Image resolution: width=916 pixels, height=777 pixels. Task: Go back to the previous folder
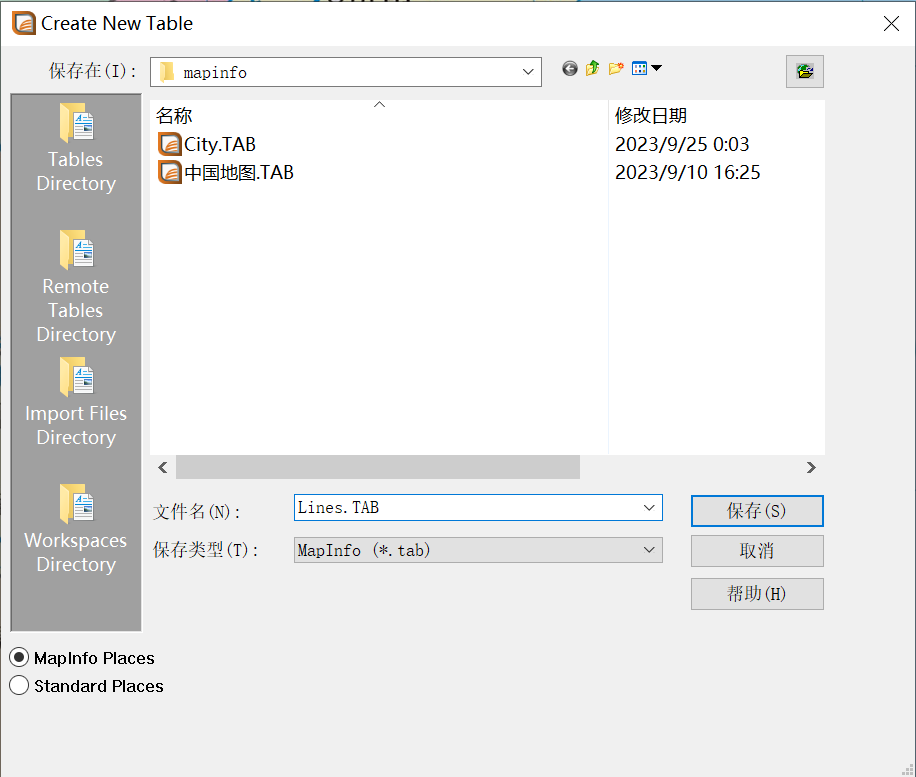(x=570, y=68)
